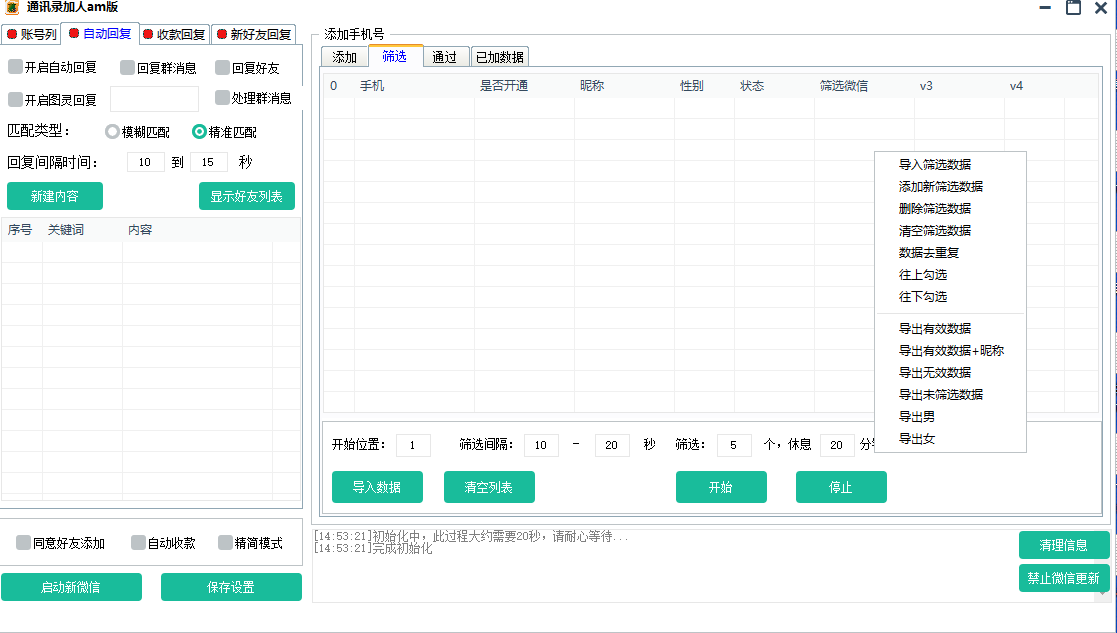点击导入数据按钮
This screenshot has height=633, width=1117.
pyautogui.click(x=377, y=487)
